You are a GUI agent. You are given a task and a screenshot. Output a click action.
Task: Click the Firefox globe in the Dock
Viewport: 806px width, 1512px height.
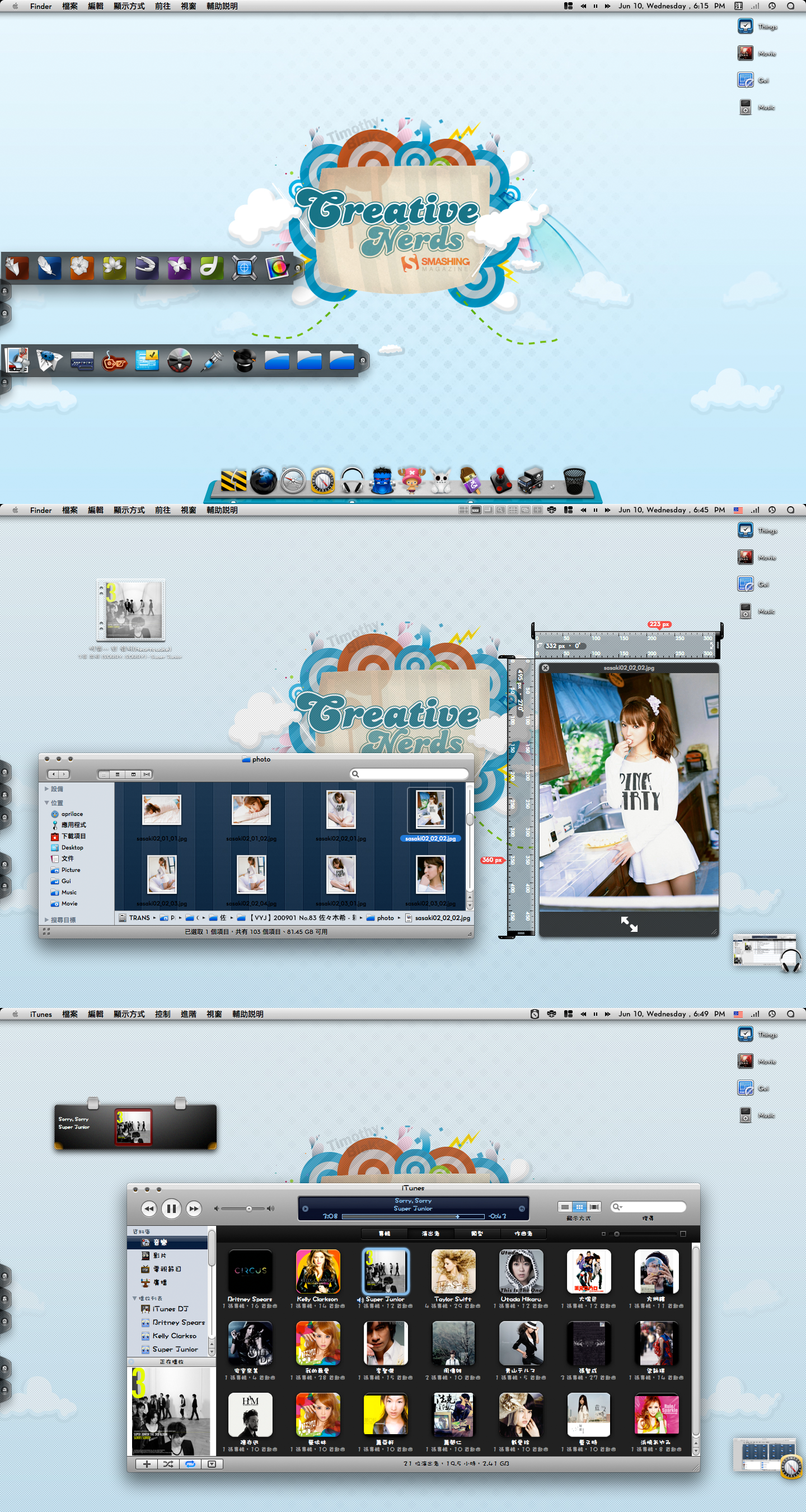[x=264, y=480]
